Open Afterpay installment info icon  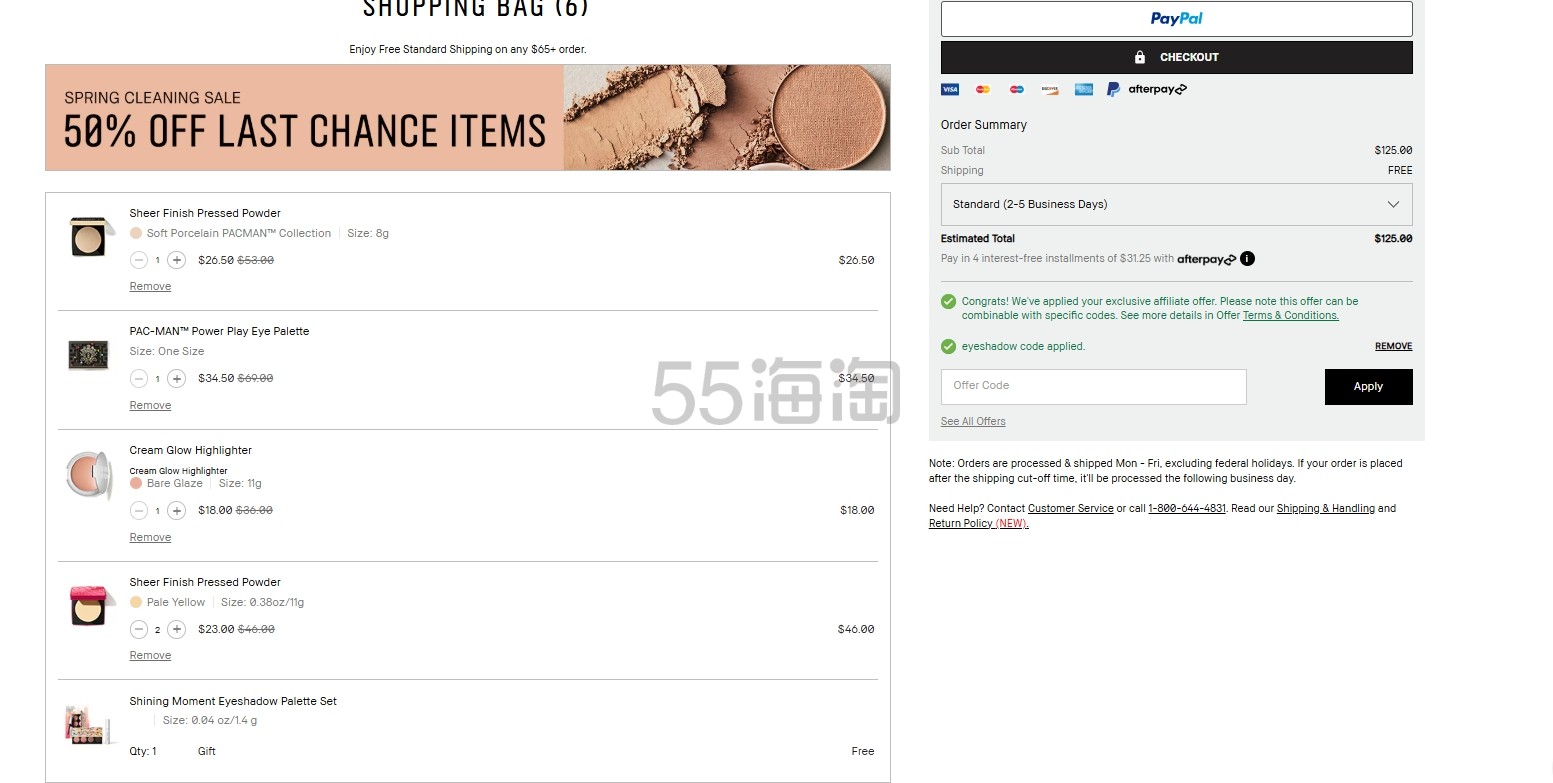tap(1247, 259)
